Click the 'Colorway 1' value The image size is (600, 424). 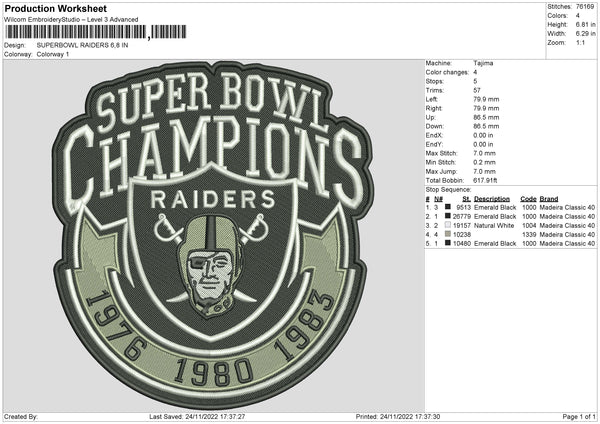(x=53, y=54)
